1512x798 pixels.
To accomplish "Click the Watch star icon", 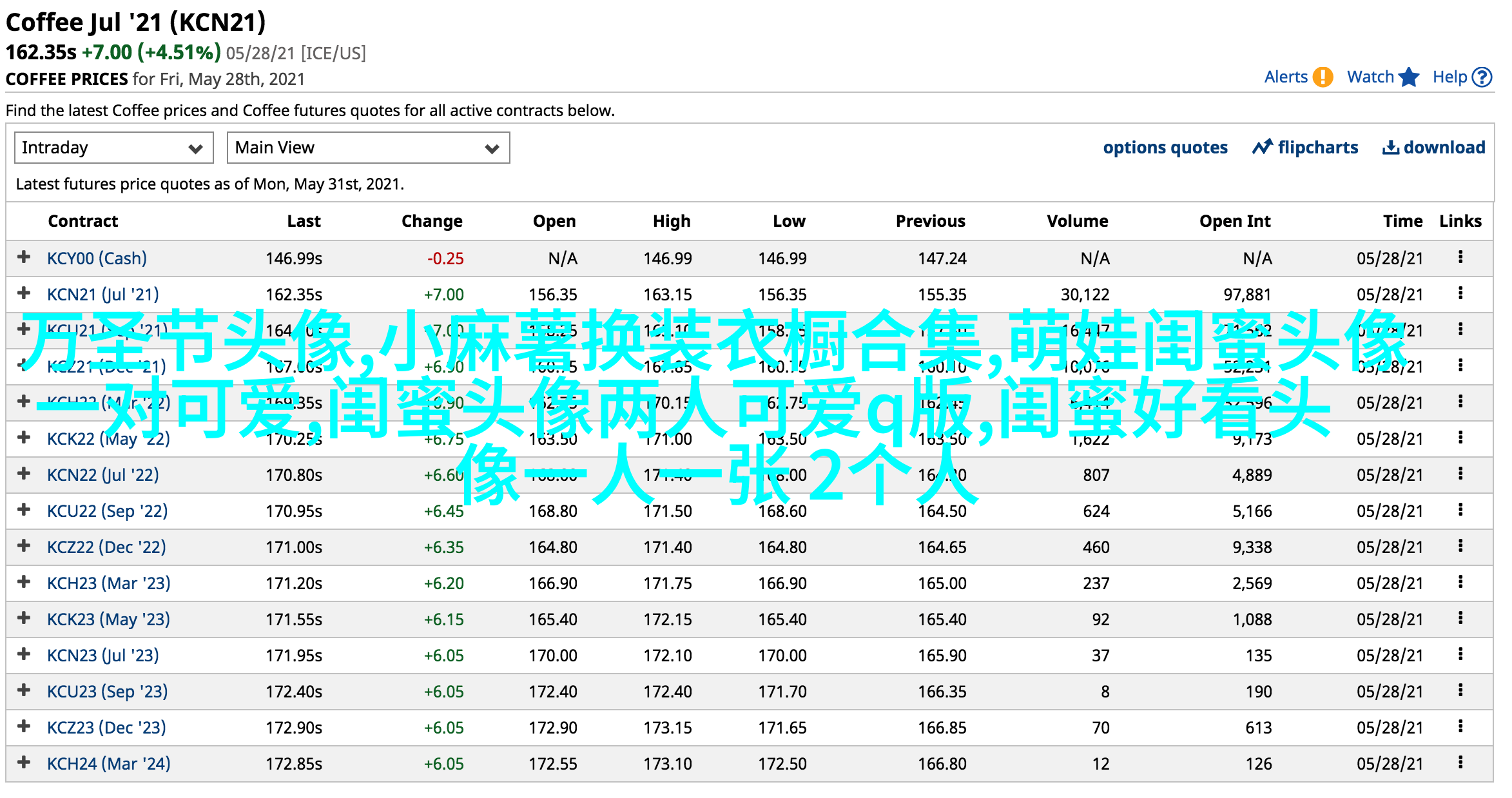I will coord(1409,77).
